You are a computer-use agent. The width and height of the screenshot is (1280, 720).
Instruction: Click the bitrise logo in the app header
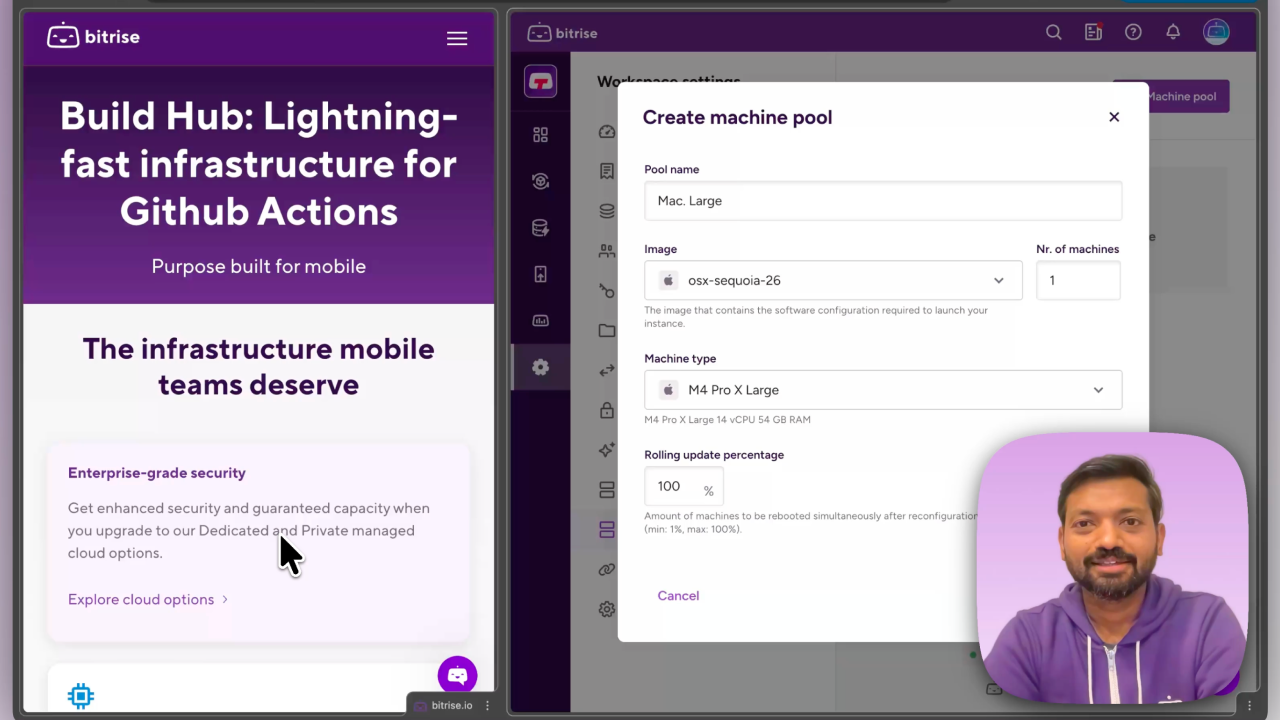(x=562, y=33)
